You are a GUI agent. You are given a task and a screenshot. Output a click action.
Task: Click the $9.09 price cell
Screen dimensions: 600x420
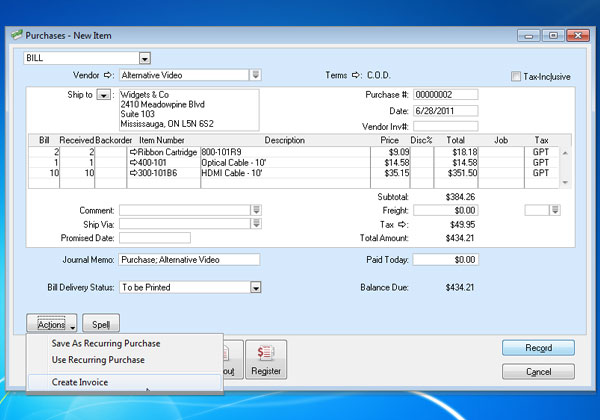pyautogui.click(x=390, y=152)
